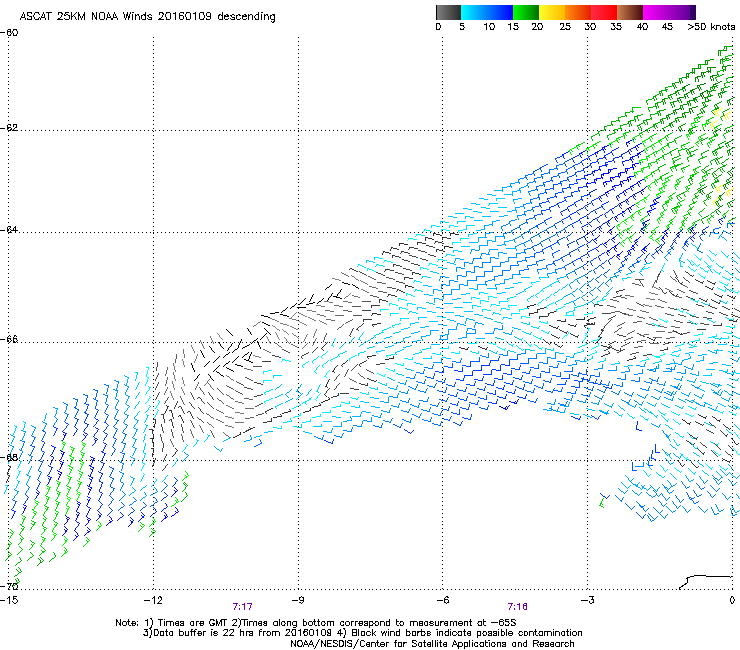This screenshot has width=740, height=650.
Task: Click the '-68' latitude axis label
Action: tap(9, 457)
